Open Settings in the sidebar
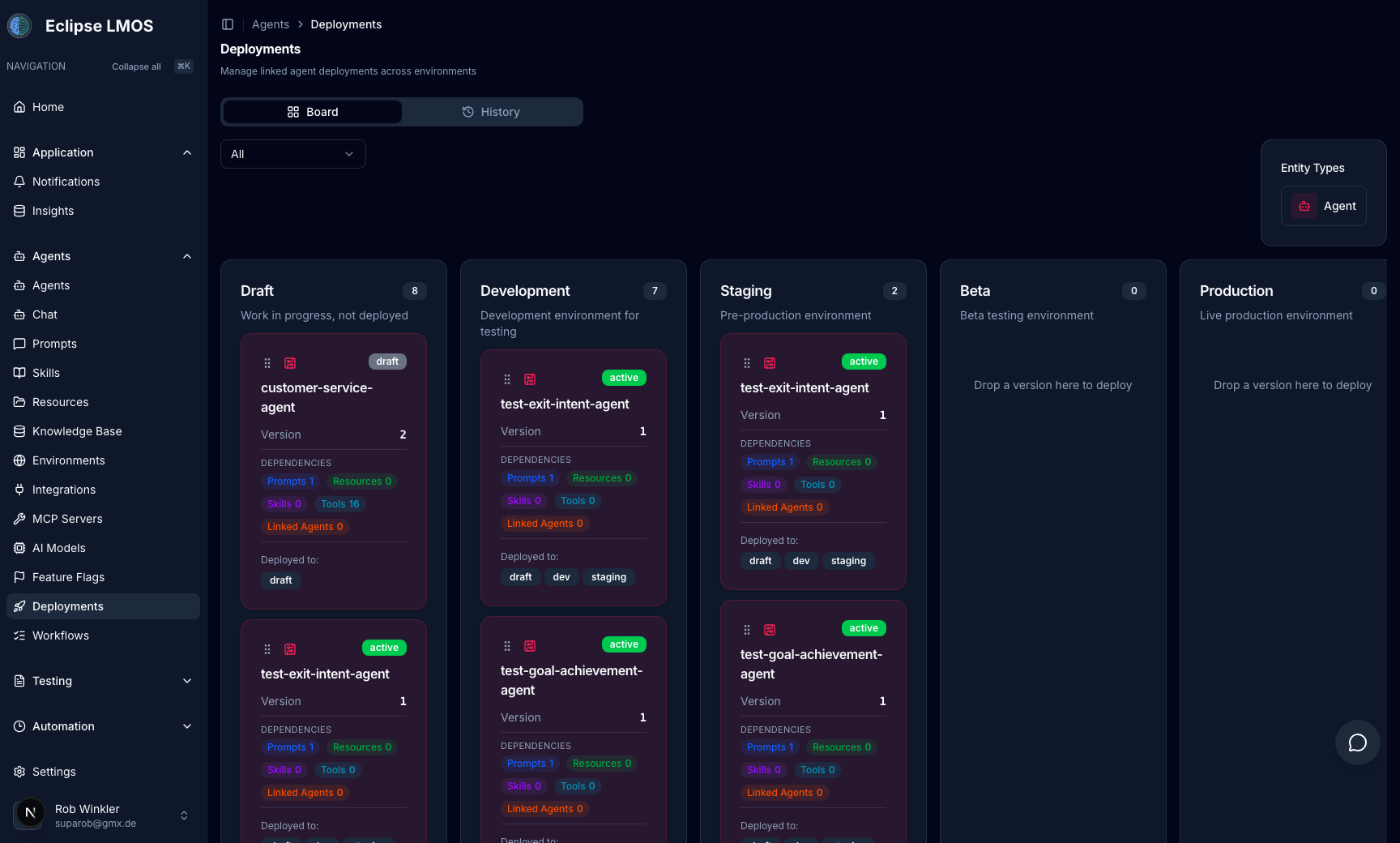The width and height of the screenshot is (1400, 843). [103, 772]
